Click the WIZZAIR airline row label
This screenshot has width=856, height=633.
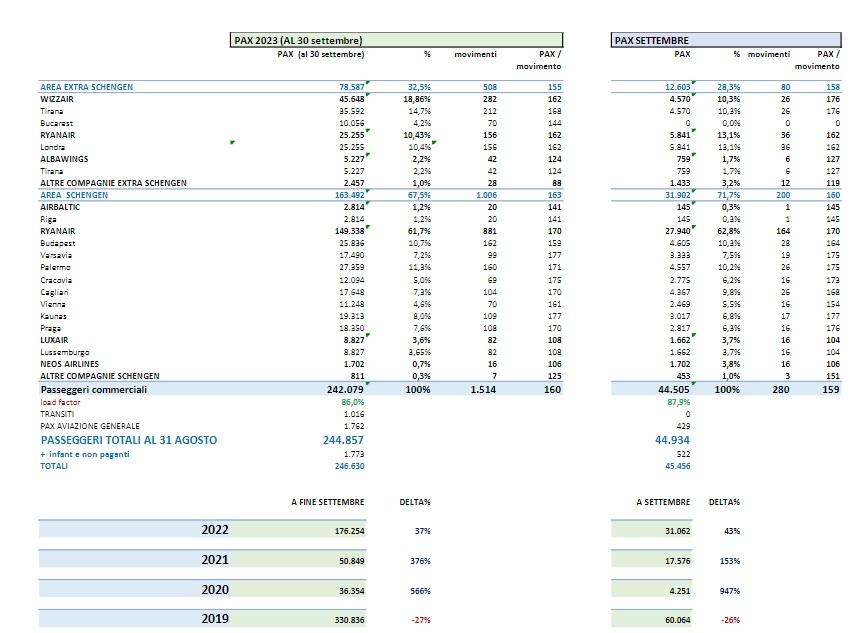pos(57,99)
